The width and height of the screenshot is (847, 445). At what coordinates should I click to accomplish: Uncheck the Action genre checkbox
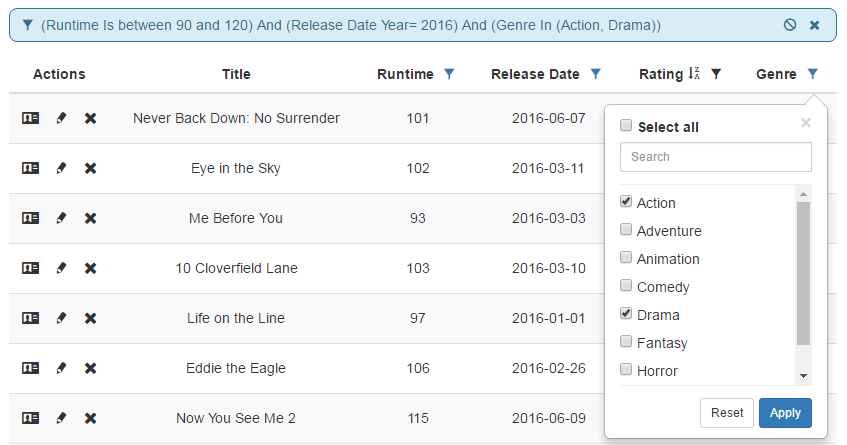[x=626, y=202]
